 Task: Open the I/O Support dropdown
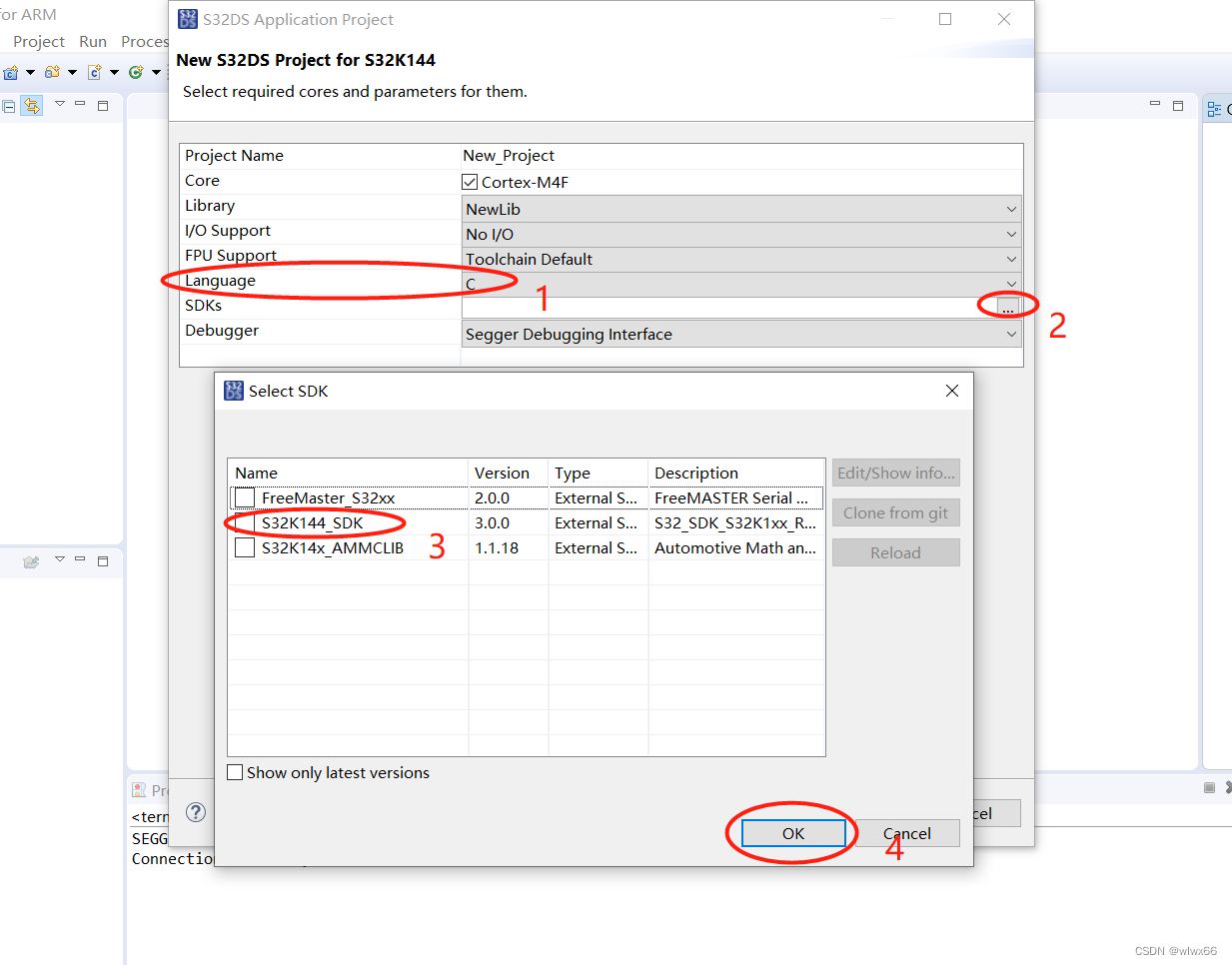coord(741,234)
